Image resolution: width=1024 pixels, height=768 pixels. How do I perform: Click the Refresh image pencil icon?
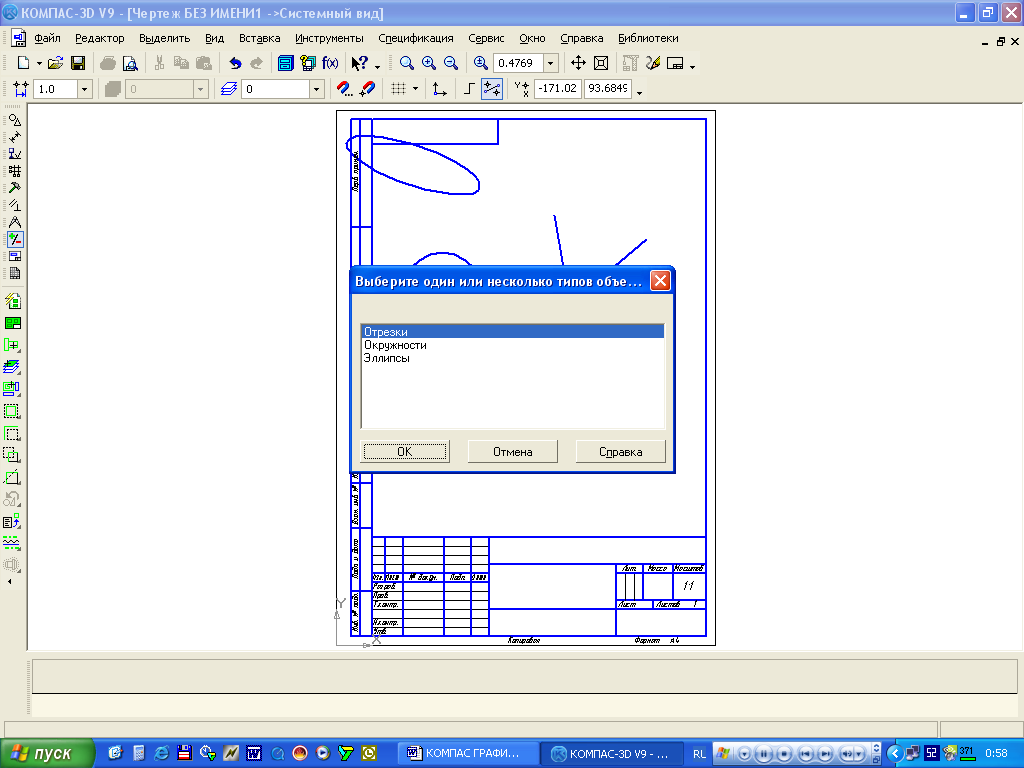pyautogui.click(x=652, y=63)
